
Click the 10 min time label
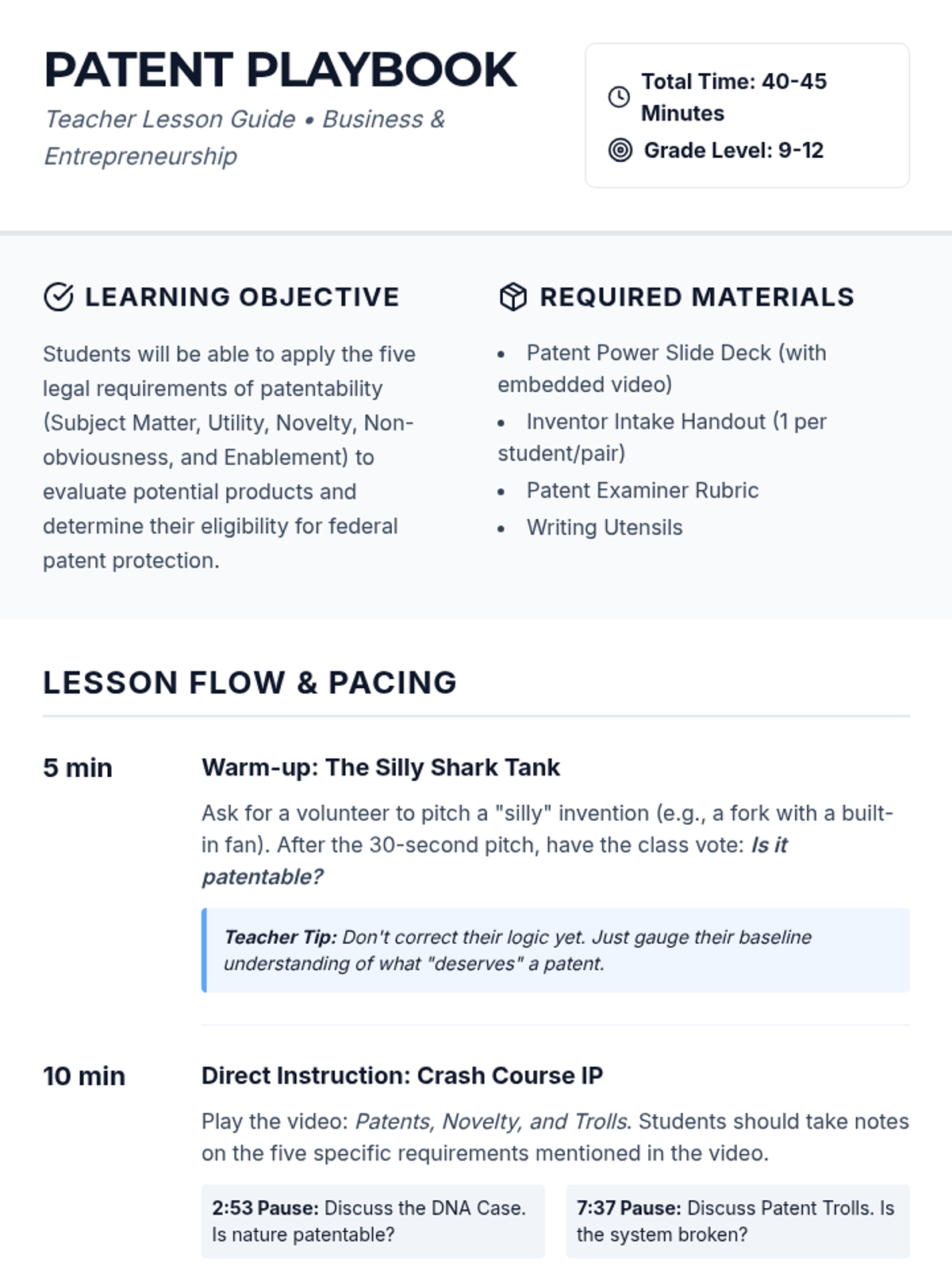pyautogui.click(x=84, y=1076)
